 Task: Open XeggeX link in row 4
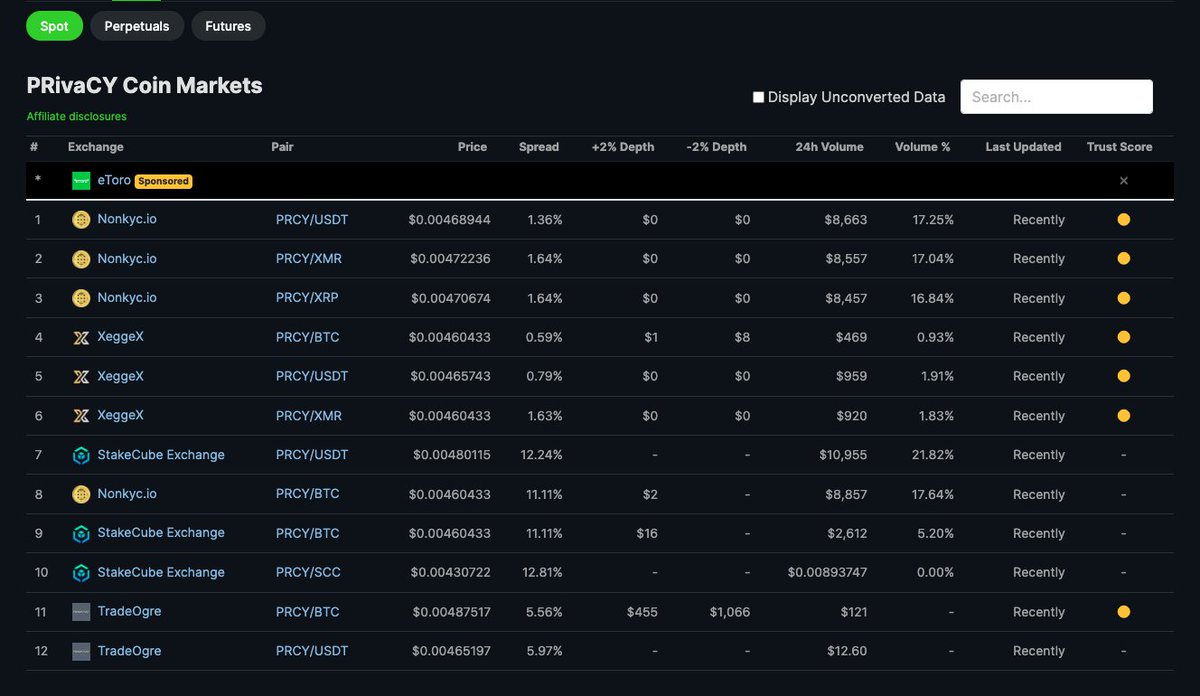tap(121, 337)
